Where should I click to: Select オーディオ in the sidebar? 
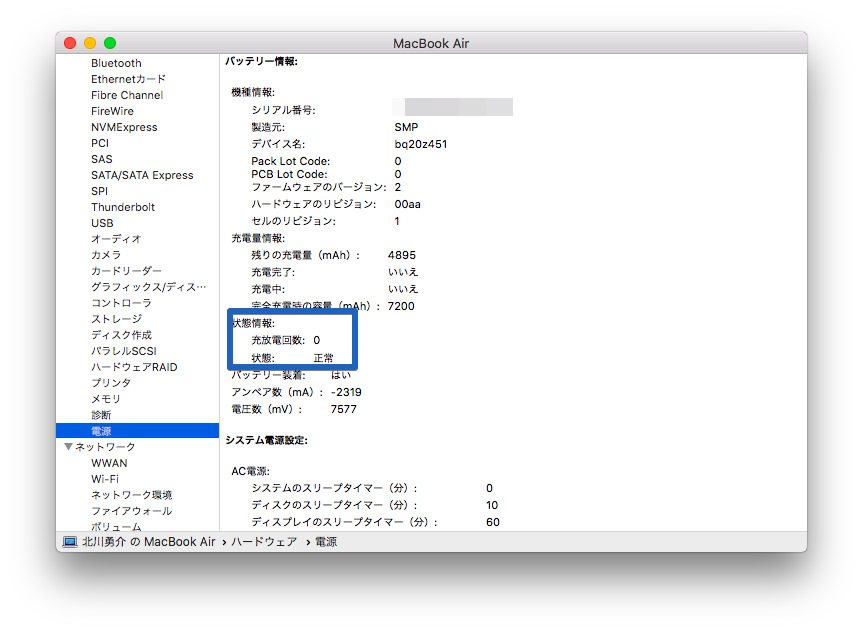point(116,239)
